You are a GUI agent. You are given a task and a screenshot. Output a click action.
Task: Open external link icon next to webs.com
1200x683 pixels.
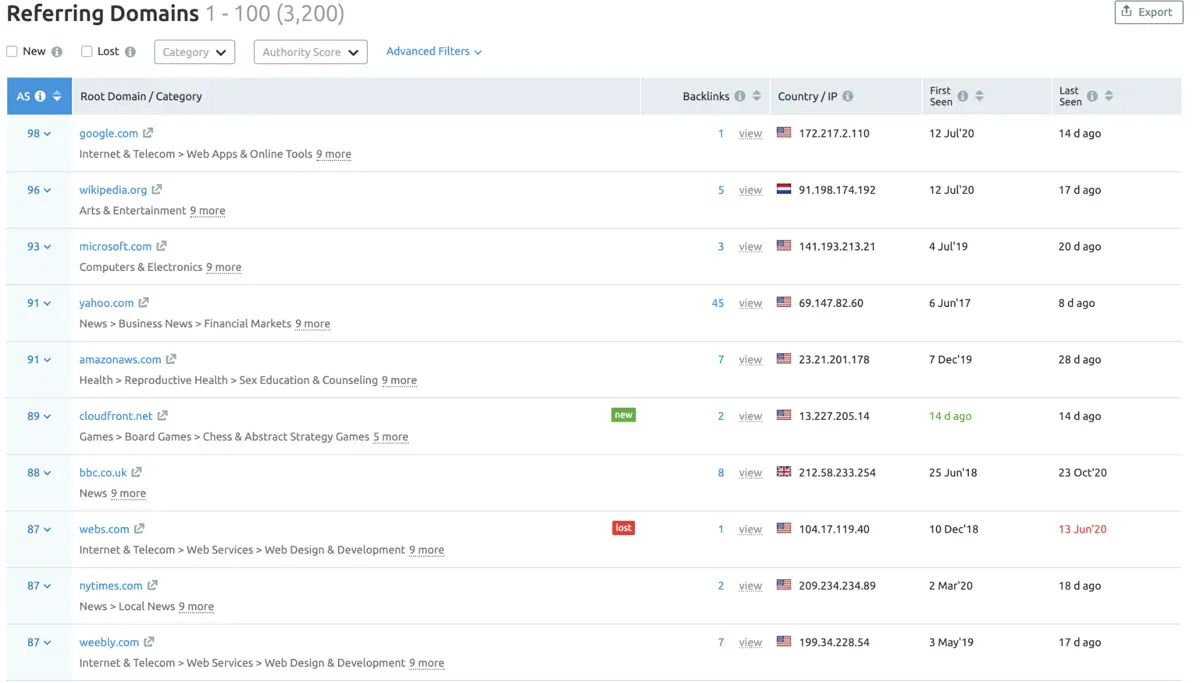coord(139,529)
